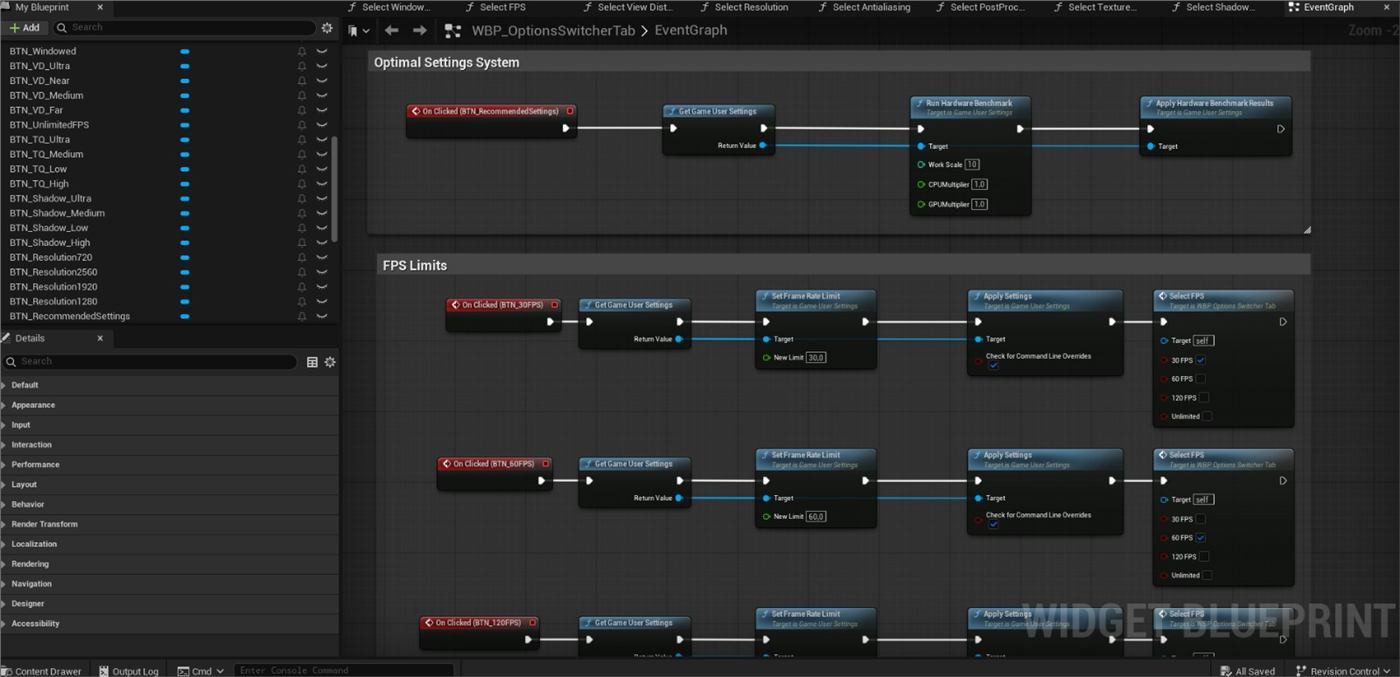Expand the Render Transform category in Details
The image size is (1400, 677).
coord(4,524)
